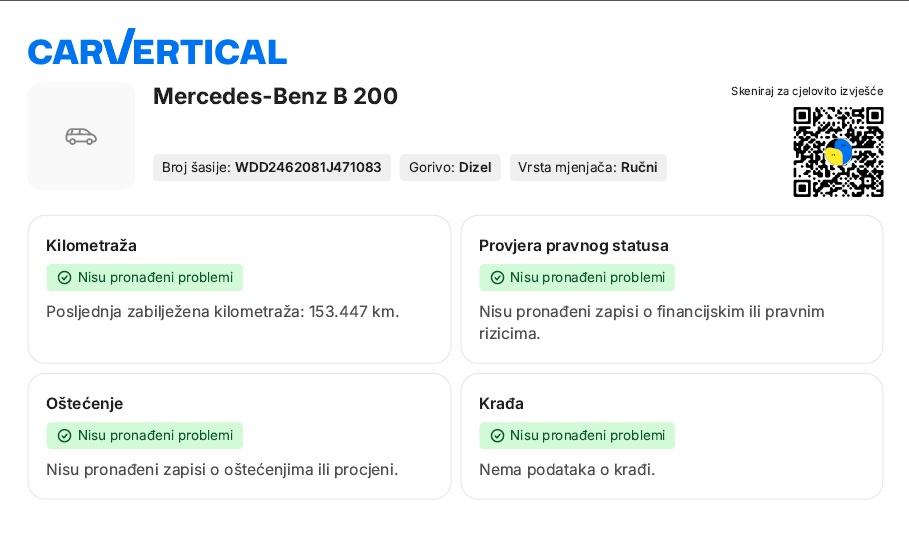Viewport: 909px width, 553px height.
Task: Click the car placeholder image icon
Action: [81, 136]
